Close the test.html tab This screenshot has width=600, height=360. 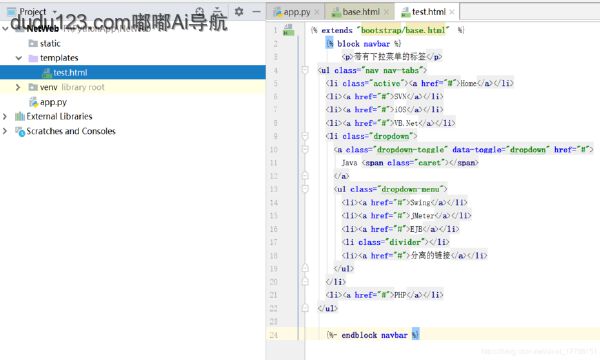point(452,12)
